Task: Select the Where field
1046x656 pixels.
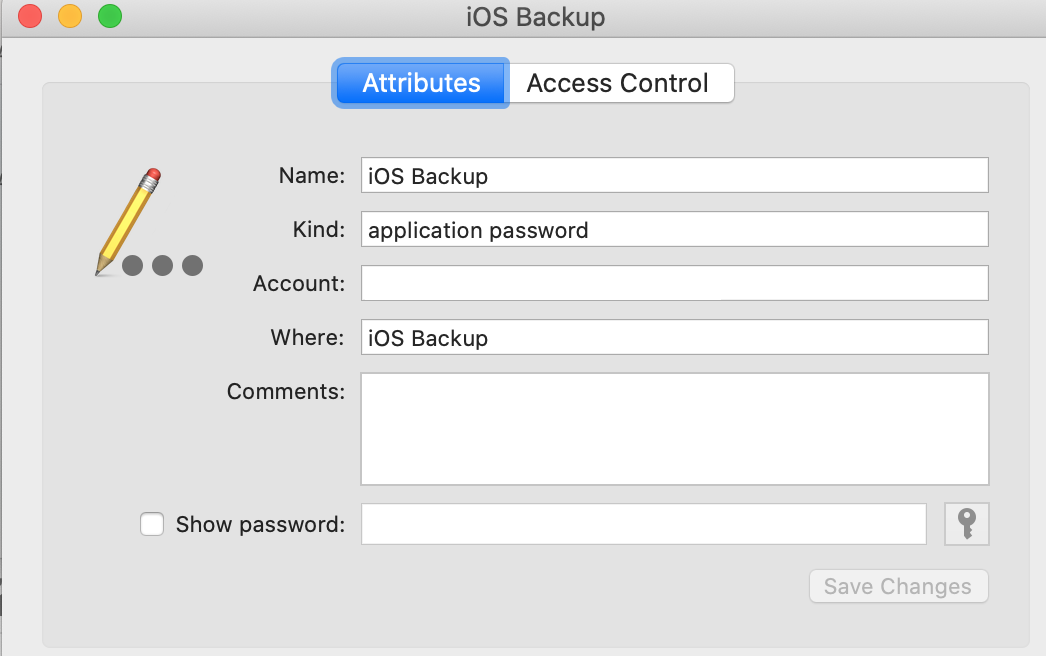Action: pyautogui.click(x=674, y=337)
